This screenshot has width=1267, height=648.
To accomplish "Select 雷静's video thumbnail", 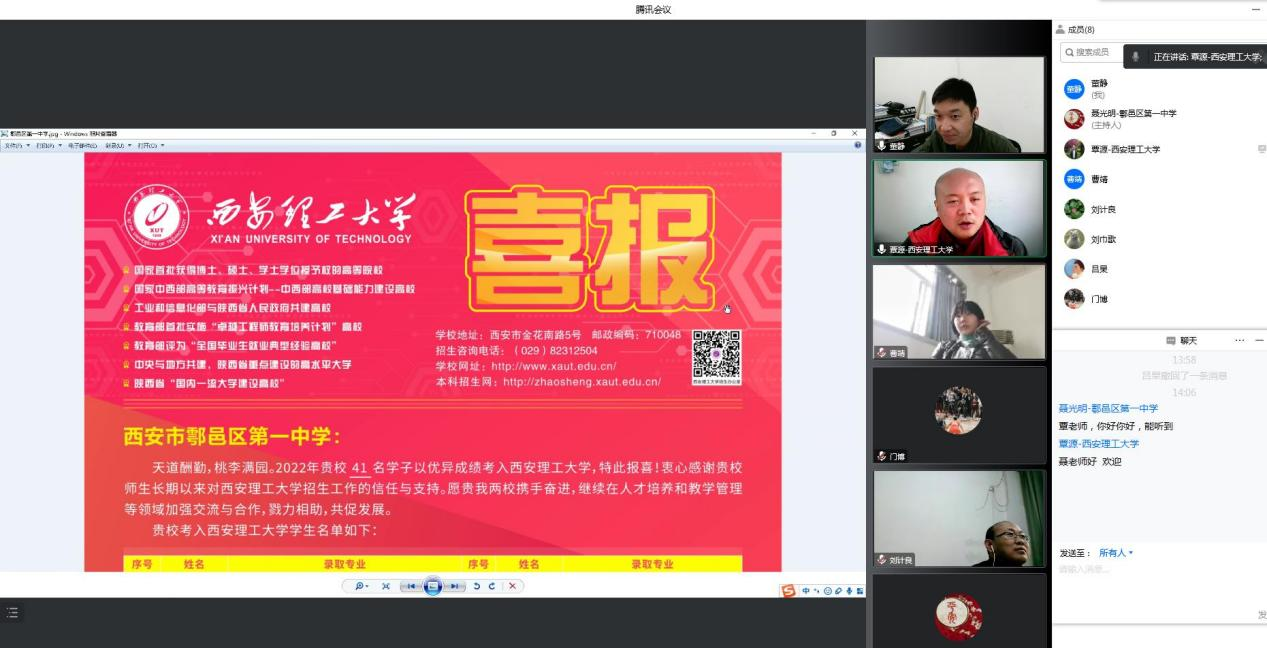I will (959, 104).
